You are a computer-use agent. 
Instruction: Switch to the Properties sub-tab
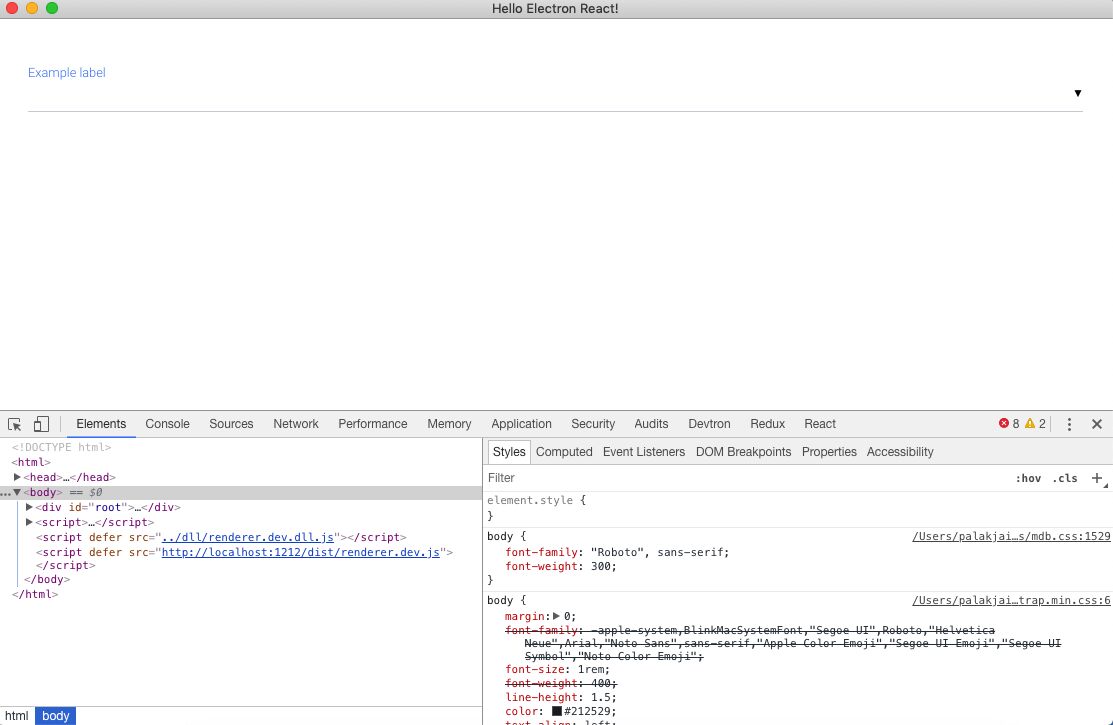[829, 452]
